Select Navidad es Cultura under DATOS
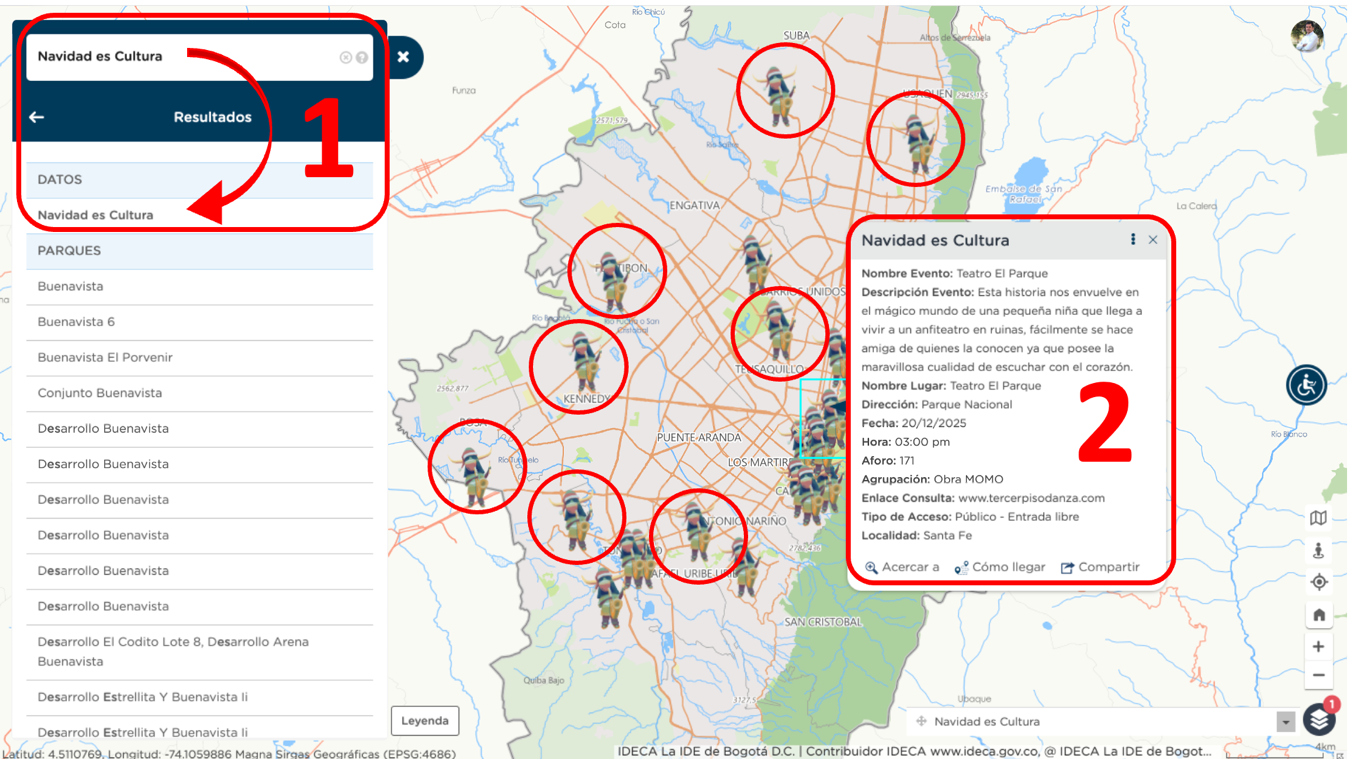1350x759 pixels. 96,215
